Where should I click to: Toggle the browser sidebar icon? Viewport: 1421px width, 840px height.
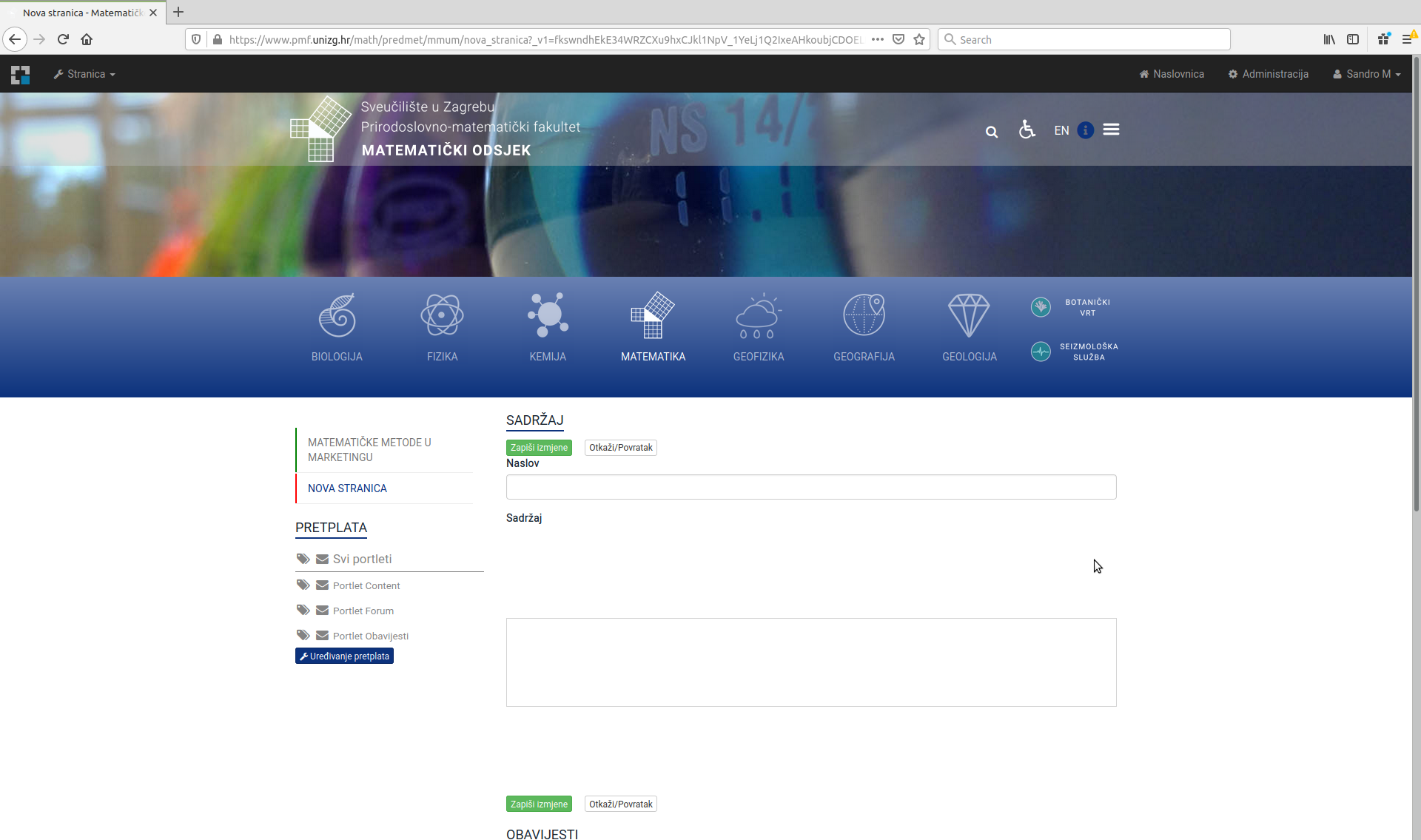point(1353,39)
